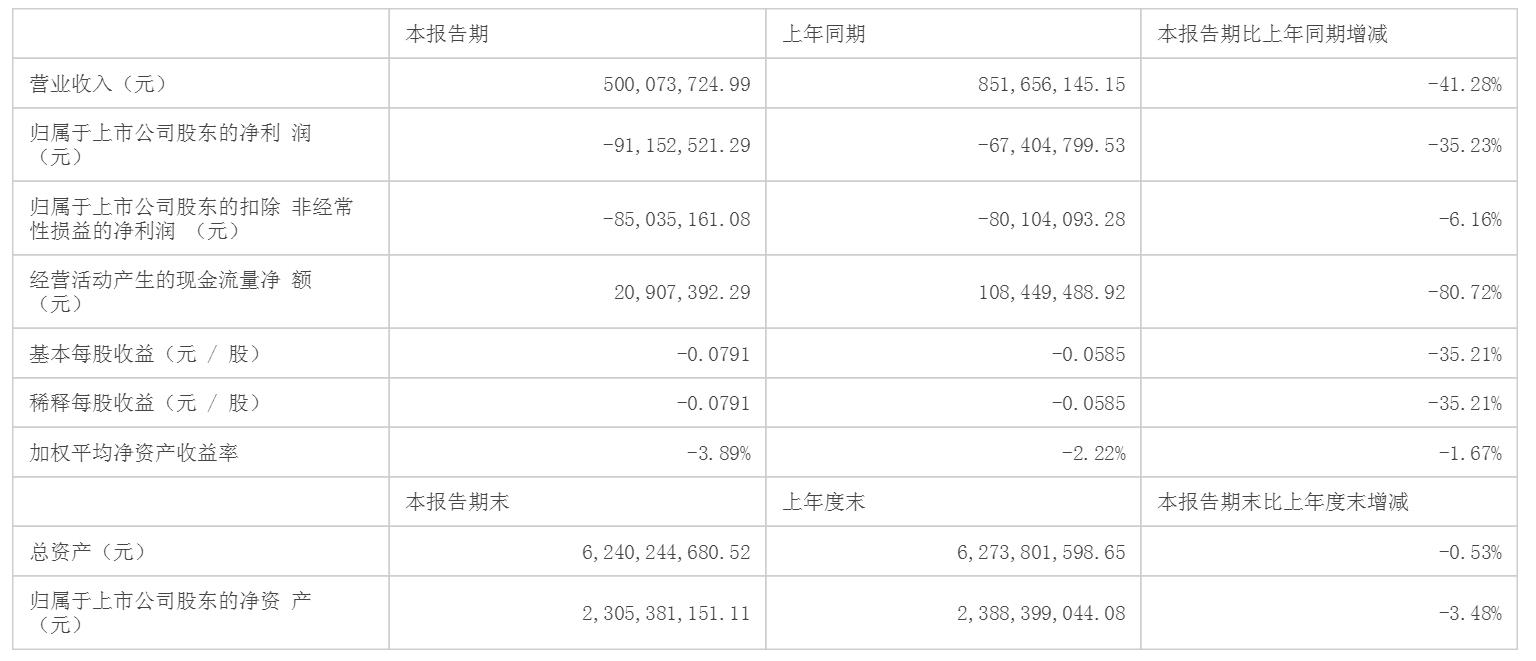Select net assets value 2,305,381,151.11
Viewport: 1536px width, 661px height.
pos(664,613)
